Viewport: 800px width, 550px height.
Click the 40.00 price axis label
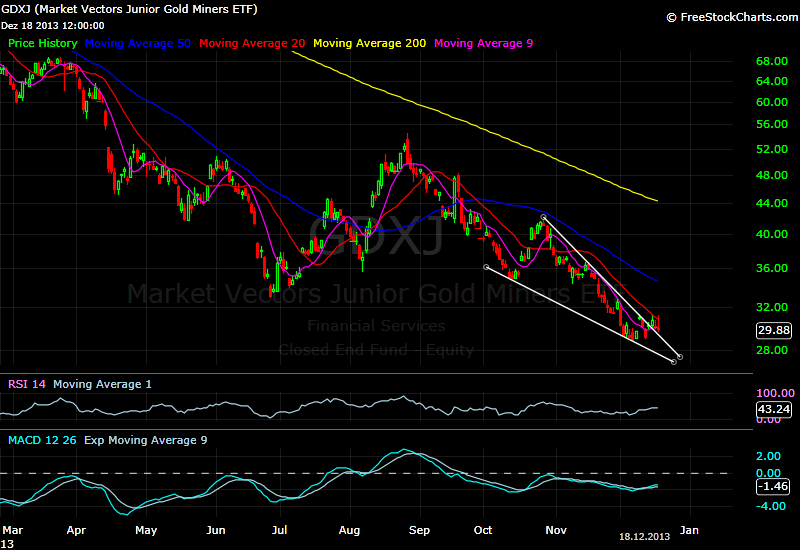tap(772, 234)
